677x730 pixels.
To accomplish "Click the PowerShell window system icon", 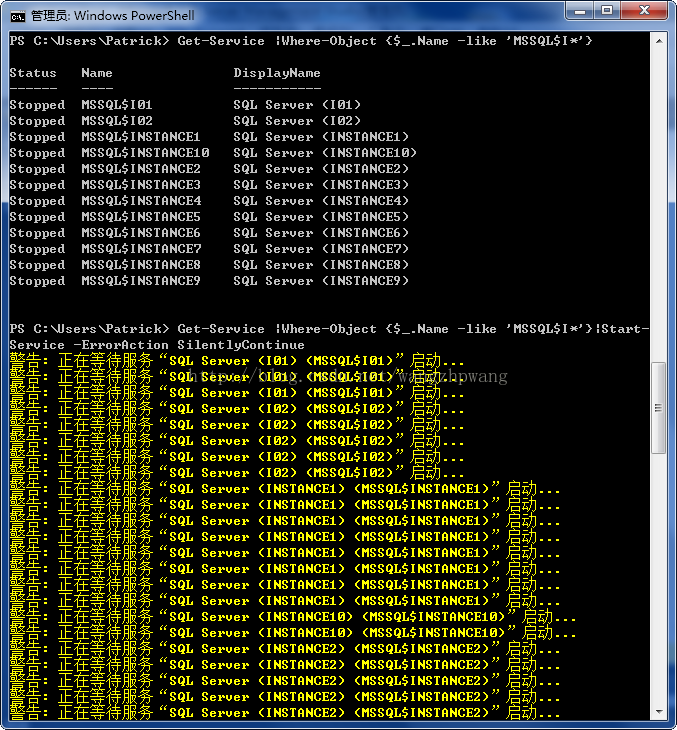I will (x=17, y=16).
